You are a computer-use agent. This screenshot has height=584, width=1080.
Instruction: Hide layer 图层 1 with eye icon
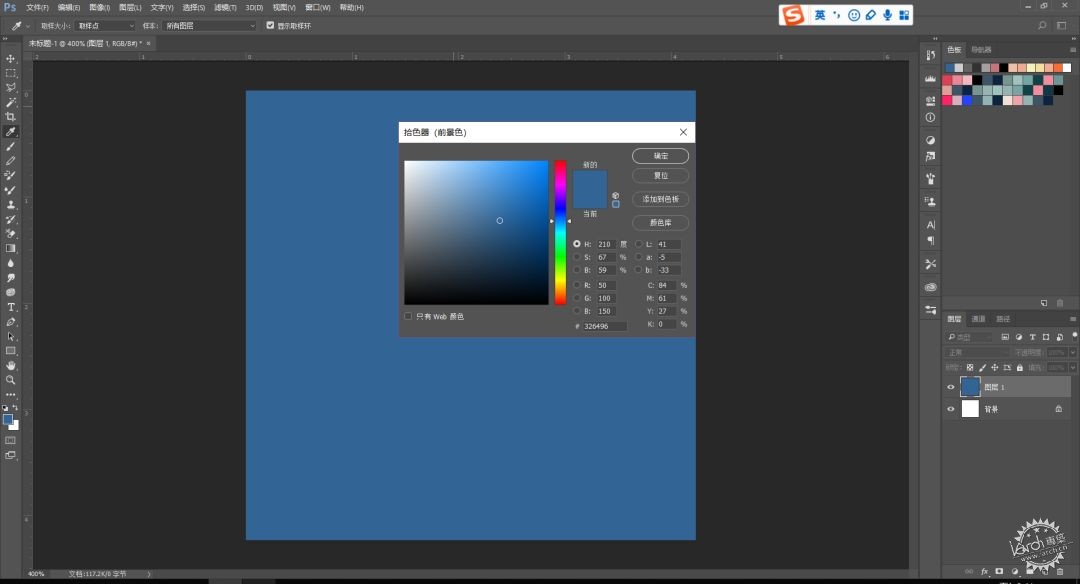point(951,387)
